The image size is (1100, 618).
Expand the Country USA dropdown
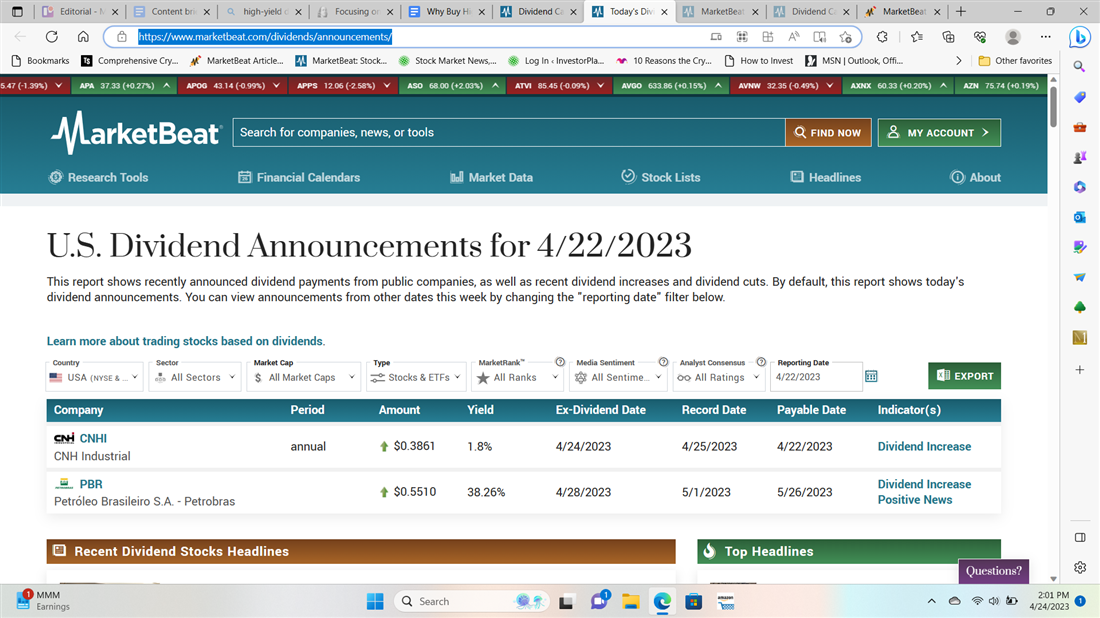[x=95, y=377]
